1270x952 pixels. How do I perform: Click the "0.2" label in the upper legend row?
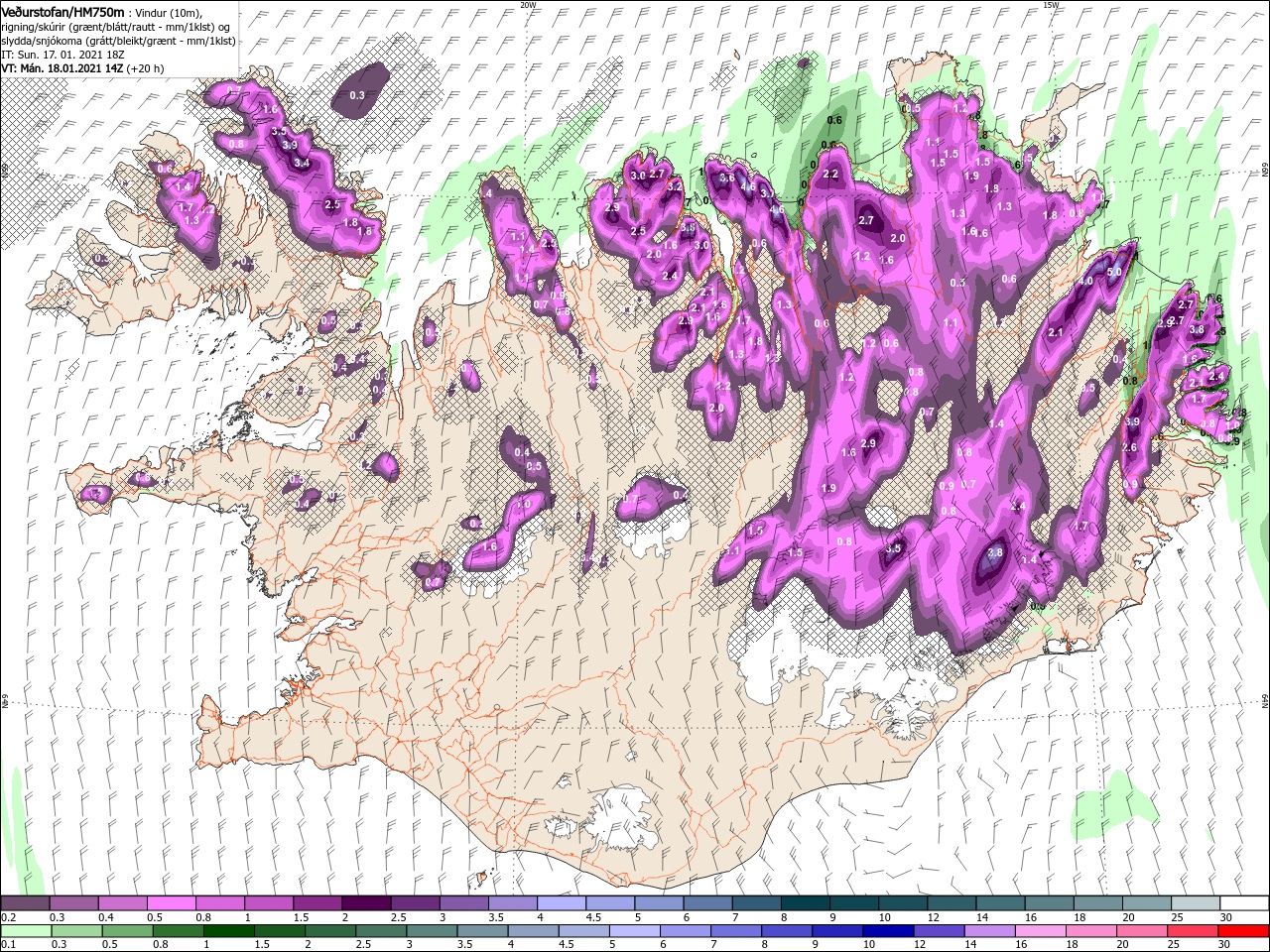pos(7,917)
